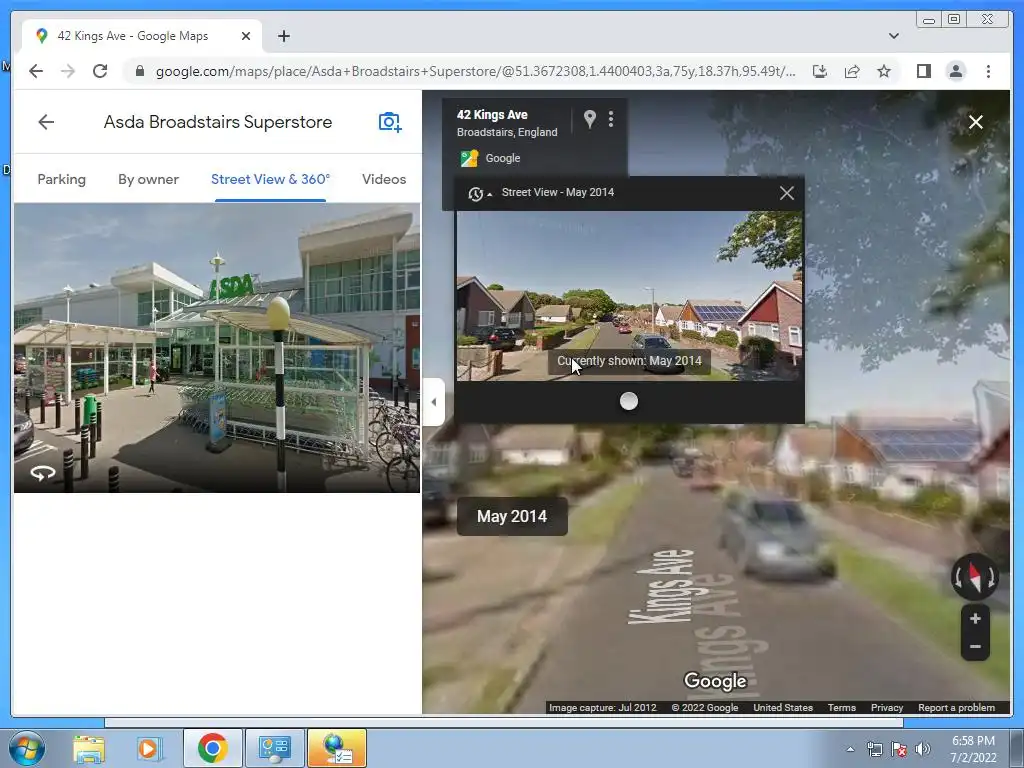The width and height of the screenshot is (1024, 768).
Task: Click the install app icon in address bar
Action: click(x=820, y=71)
